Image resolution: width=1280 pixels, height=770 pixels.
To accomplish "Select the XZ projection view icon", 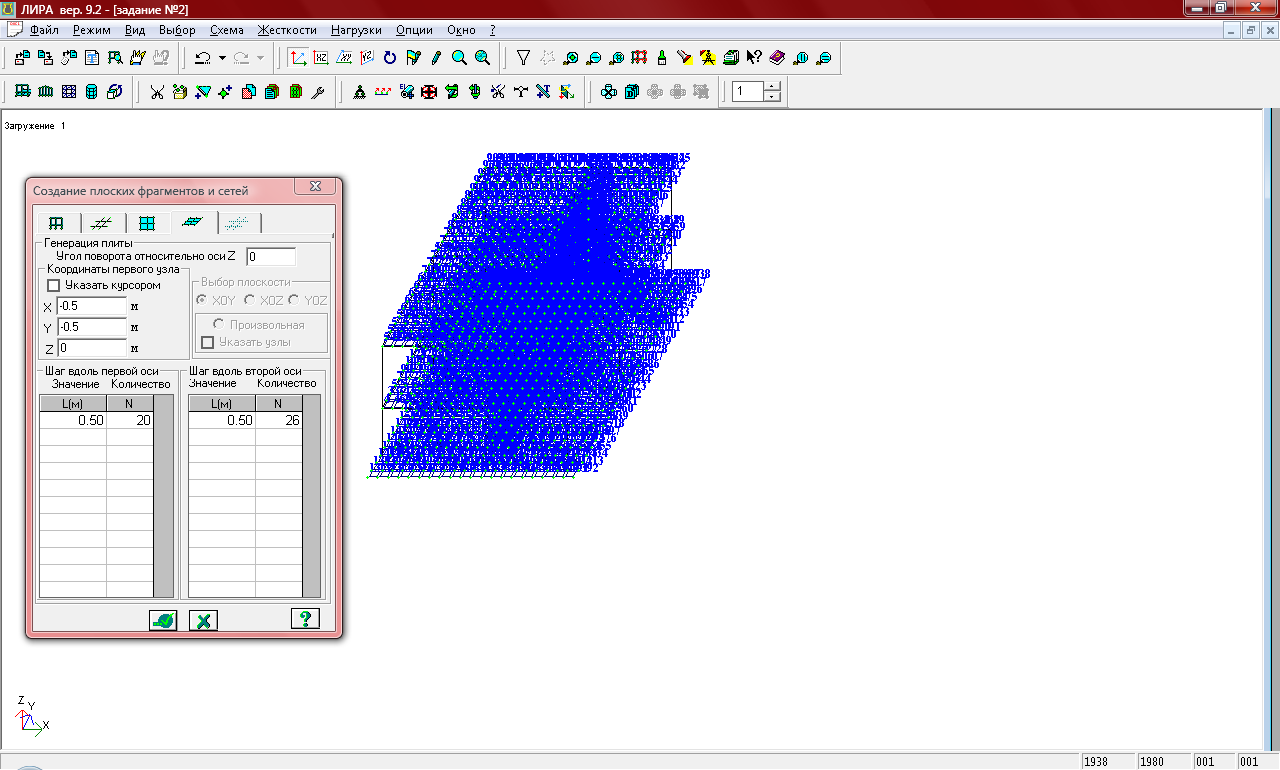I will pyautogui.click(x=321, y=58).
